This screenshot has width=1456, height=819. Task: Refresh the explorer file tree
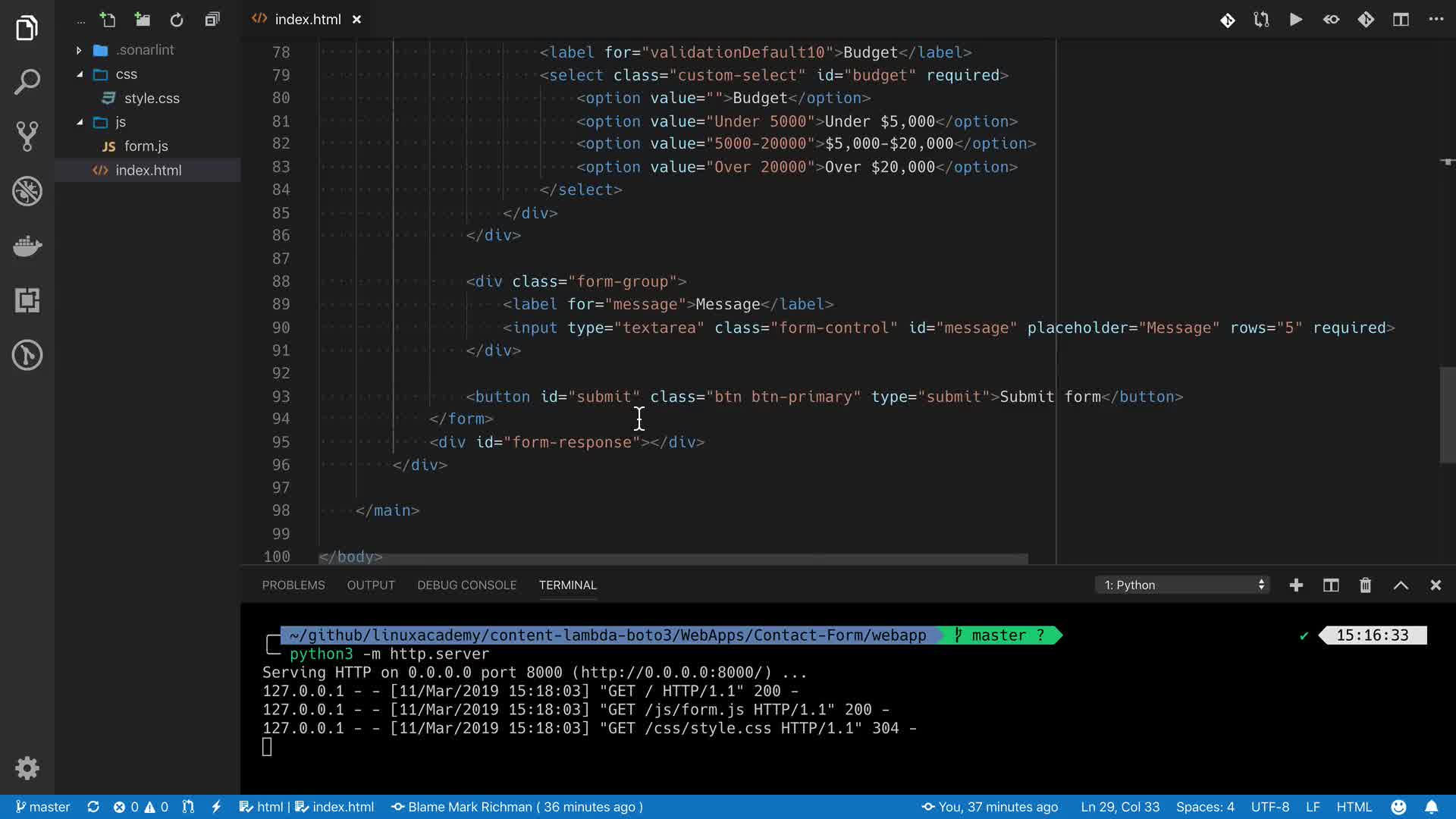point(177,20)
